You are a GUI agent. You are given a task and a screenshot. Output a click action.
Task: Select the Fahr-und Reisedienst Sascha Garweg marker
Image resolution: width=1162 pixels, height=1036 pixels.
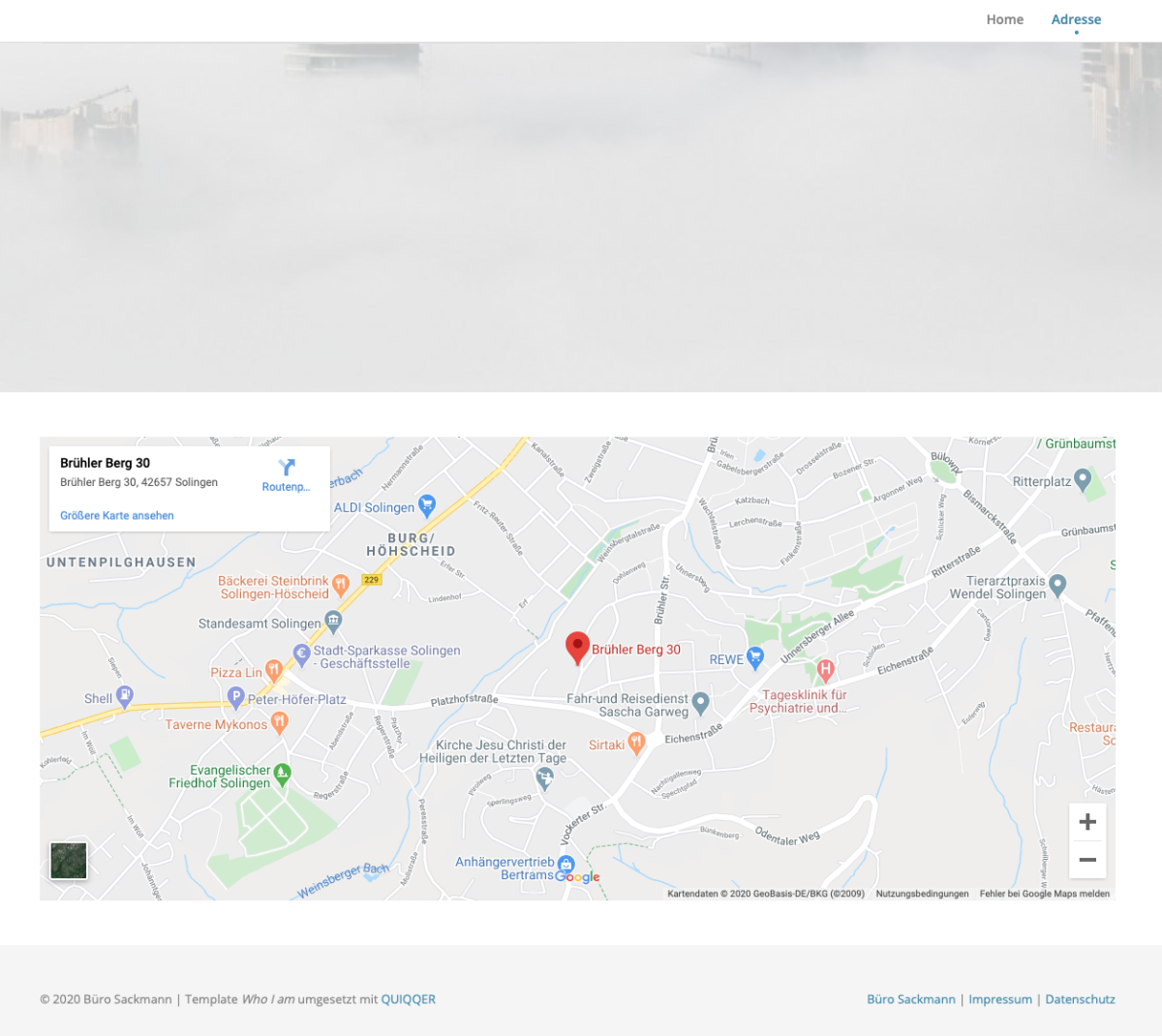701,703
